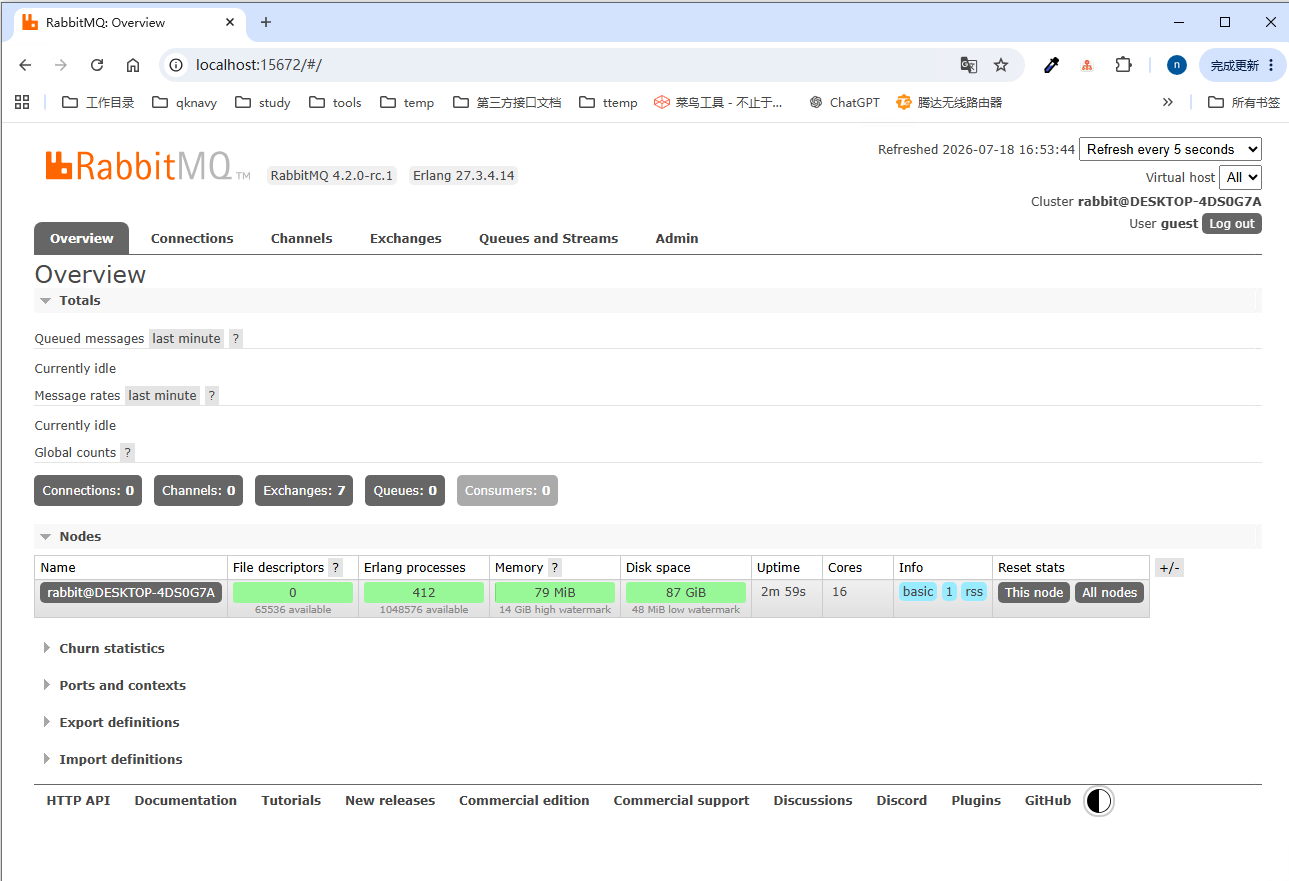Switch to the Connections tab

tap(192, 238)
